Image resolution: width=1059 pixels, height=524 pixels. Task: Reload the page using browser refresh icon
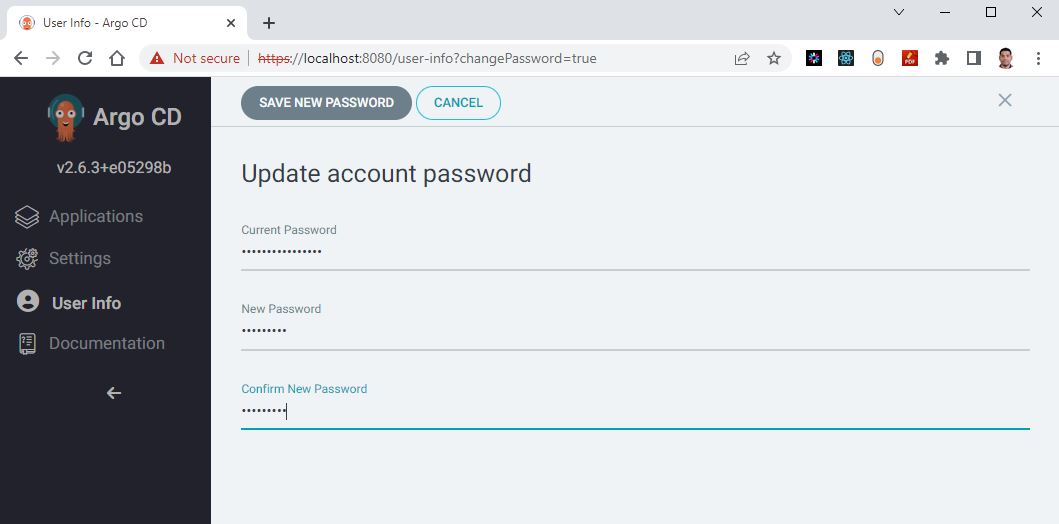coord(85,58)
